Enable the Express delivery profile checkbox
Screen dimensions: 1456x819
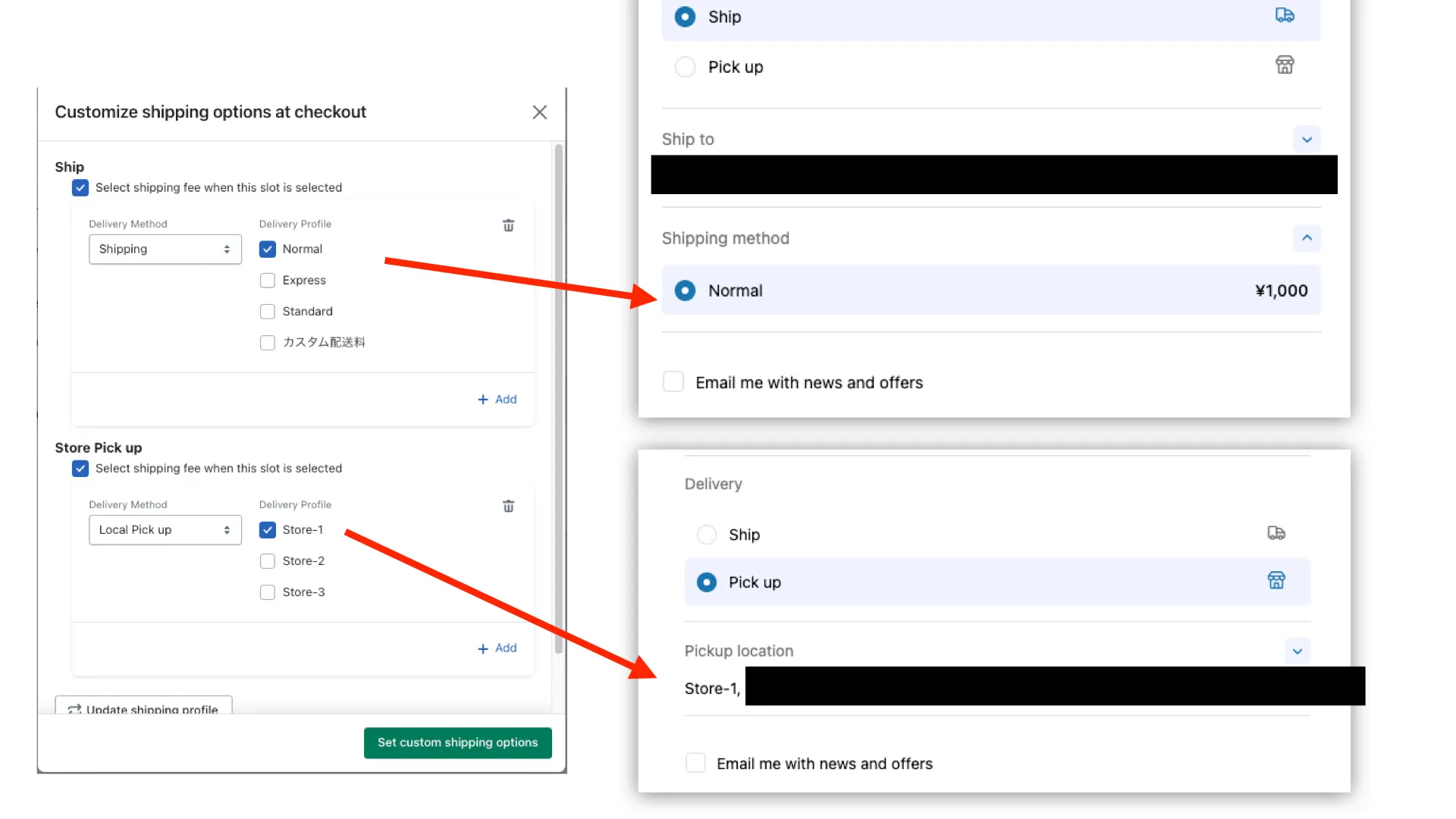click(x=267, y=281)
